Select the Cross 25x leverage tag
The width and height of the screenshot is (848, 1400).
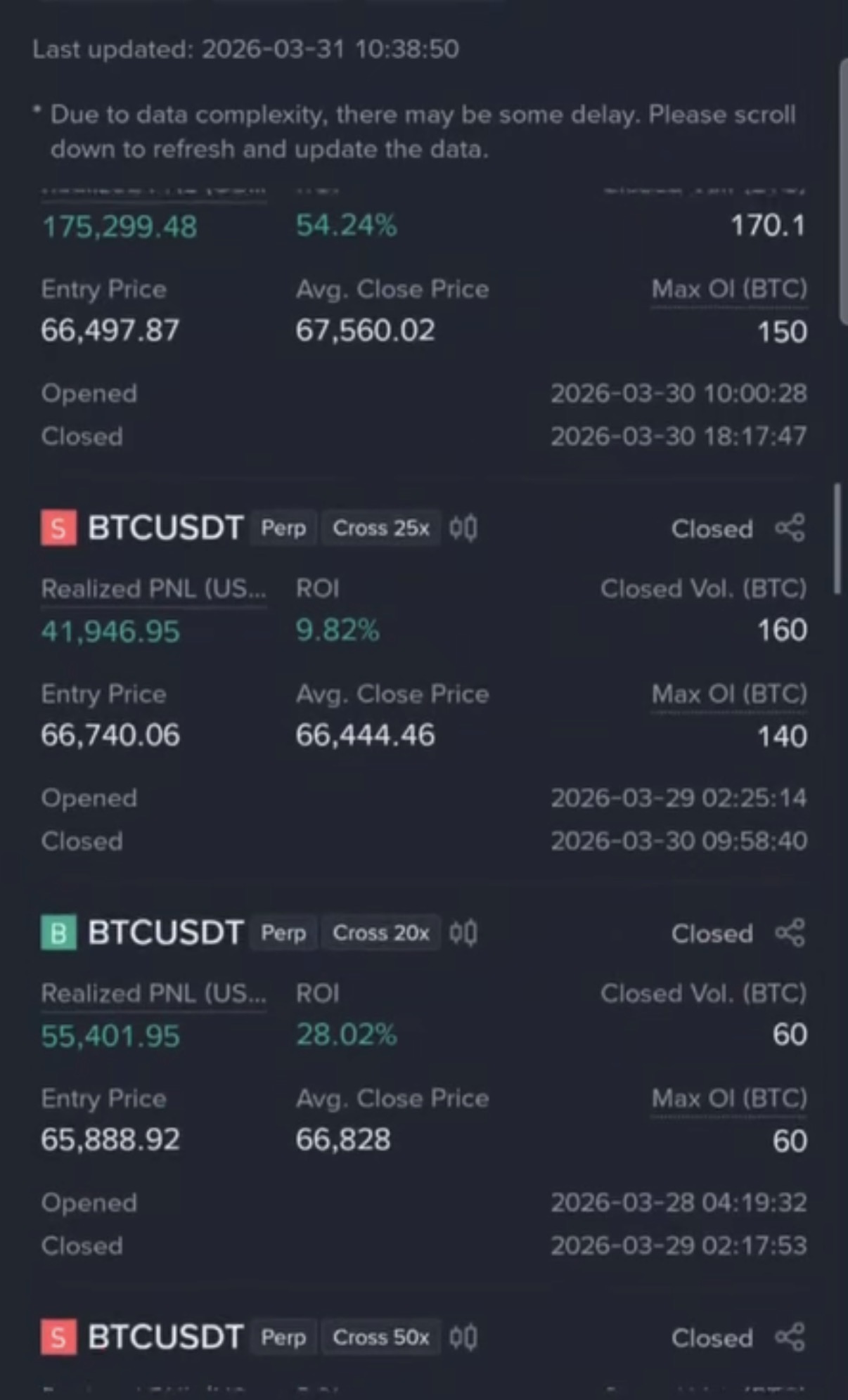(380, 528)
